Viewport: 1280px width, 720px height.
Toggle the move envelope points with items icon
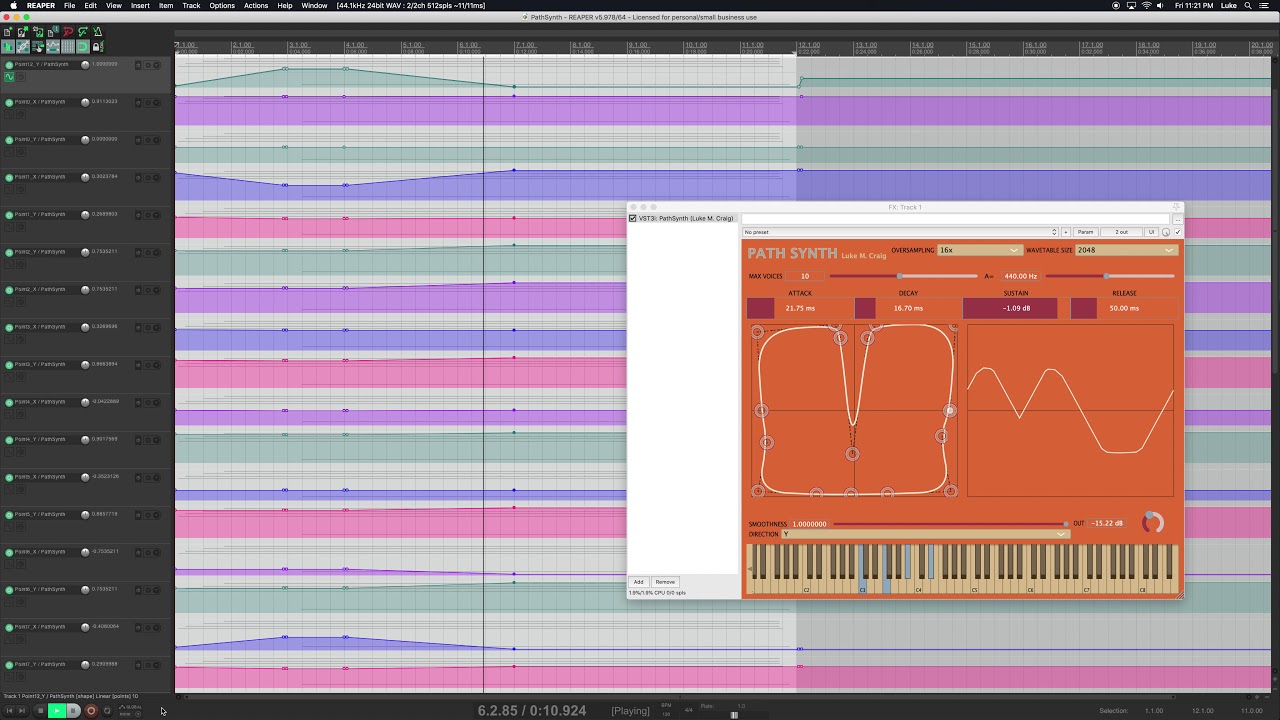pos(53,46)
